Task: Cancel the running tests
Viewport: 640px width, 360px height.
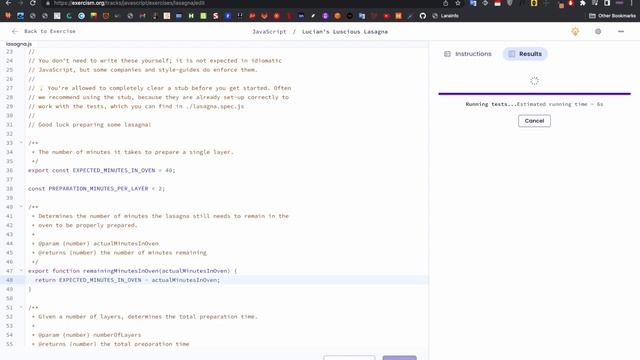Action: (x=534, y=121)
